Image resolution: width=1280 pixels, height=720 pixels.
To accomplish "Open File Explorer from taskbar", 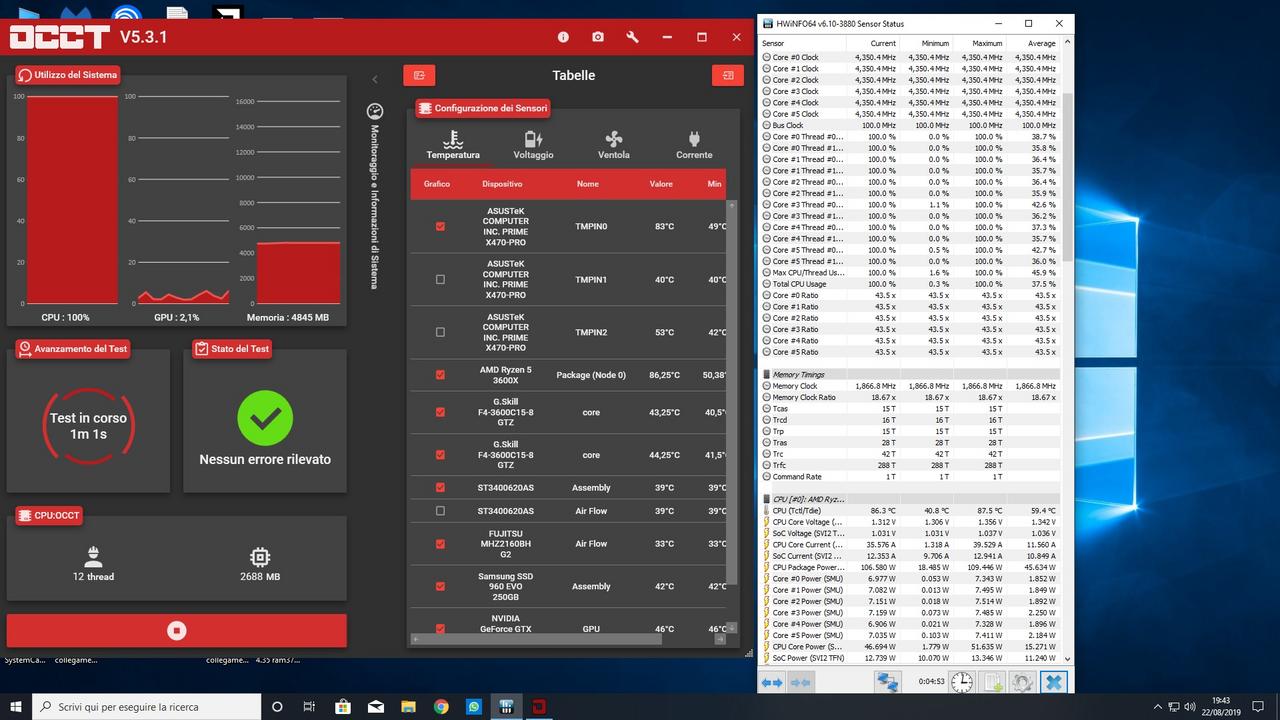I will point(409,706).
